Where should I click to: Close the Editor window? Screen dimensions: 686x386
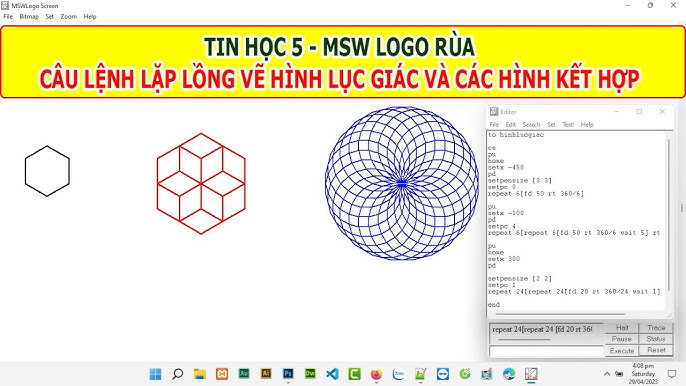tap(662, 112)
